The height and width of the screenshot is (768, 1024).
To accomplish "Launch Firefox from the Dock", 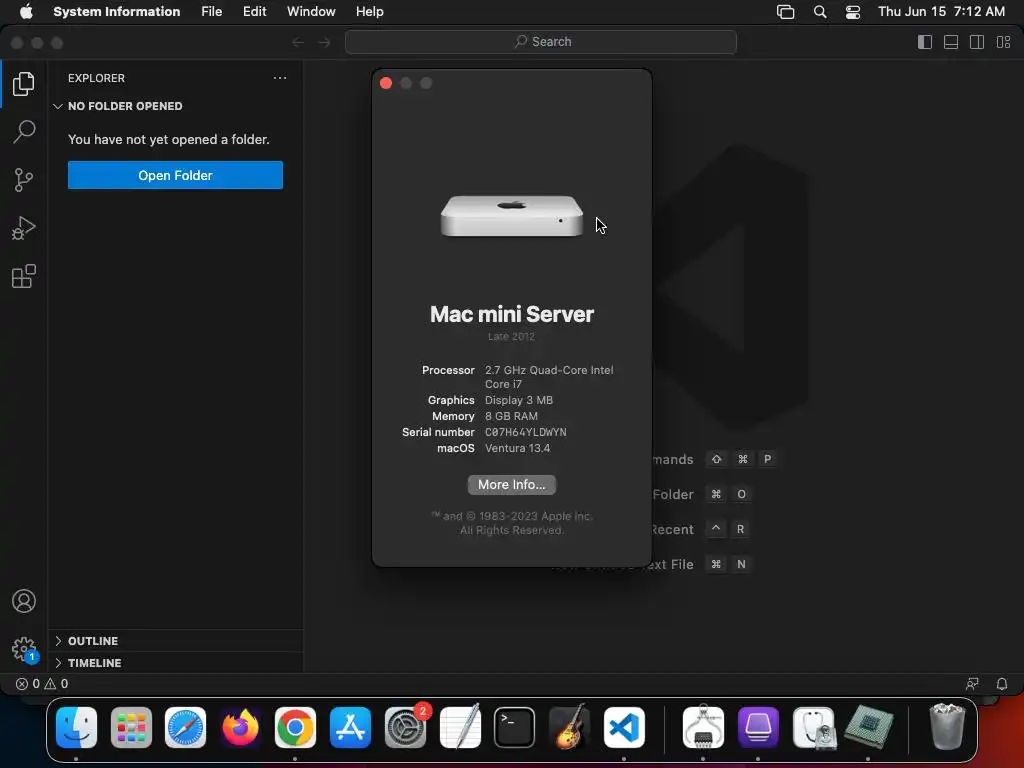I will click(240, 727).
